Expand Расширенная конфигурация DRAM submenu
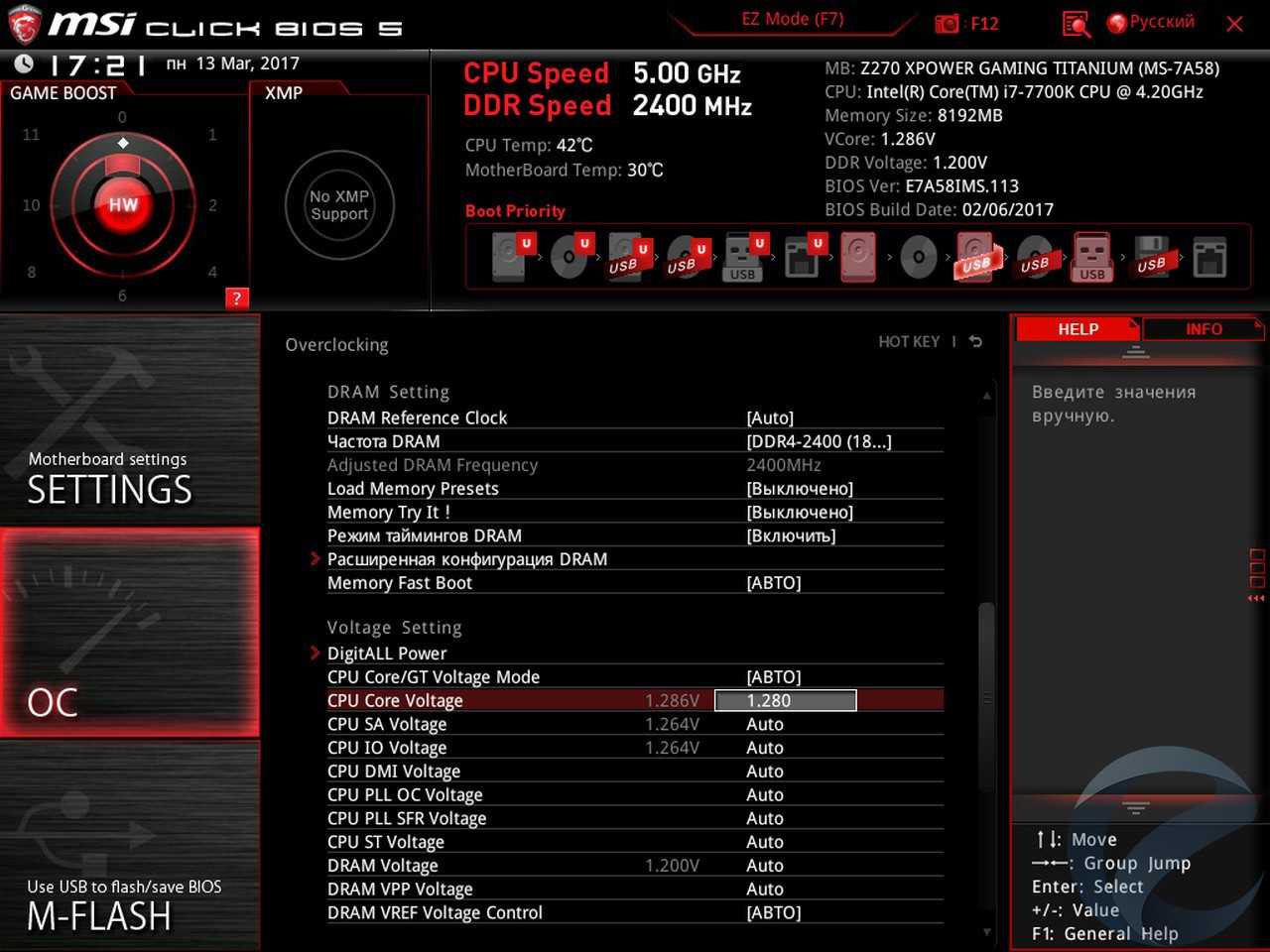This screenshot has width=1270, height=952. click(x=466, y=559)
